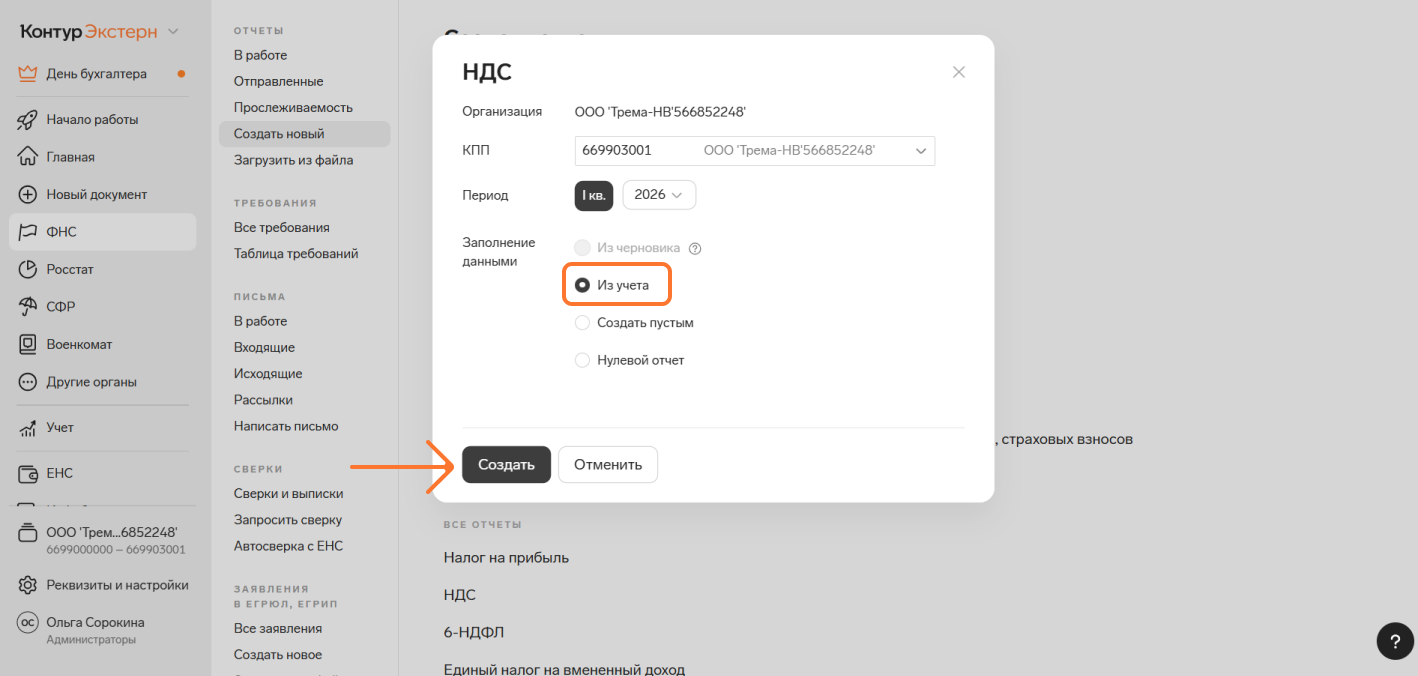Open the help question mark button
Image resolution: width=1418 pixels, height=676 pixels.
click(1394, 641)
